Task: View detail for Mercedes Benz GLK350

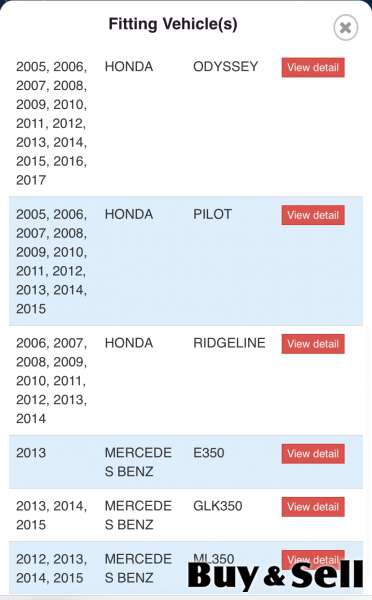Action: pyautogui.click(x=313, y=507)
